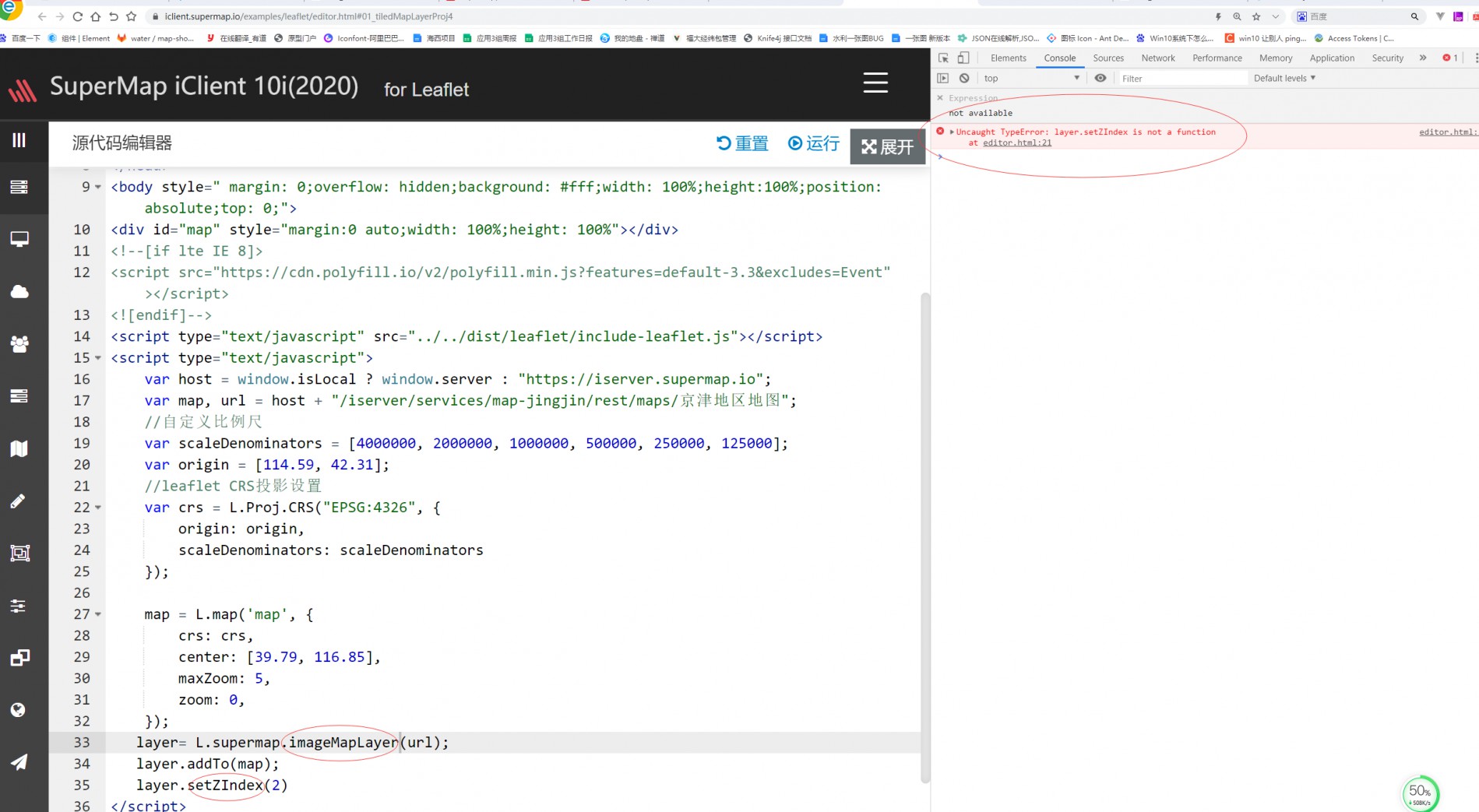Open the editor.html:21 link under the error
Viewport: 1479px width, 812px height.
point(1016,142)
